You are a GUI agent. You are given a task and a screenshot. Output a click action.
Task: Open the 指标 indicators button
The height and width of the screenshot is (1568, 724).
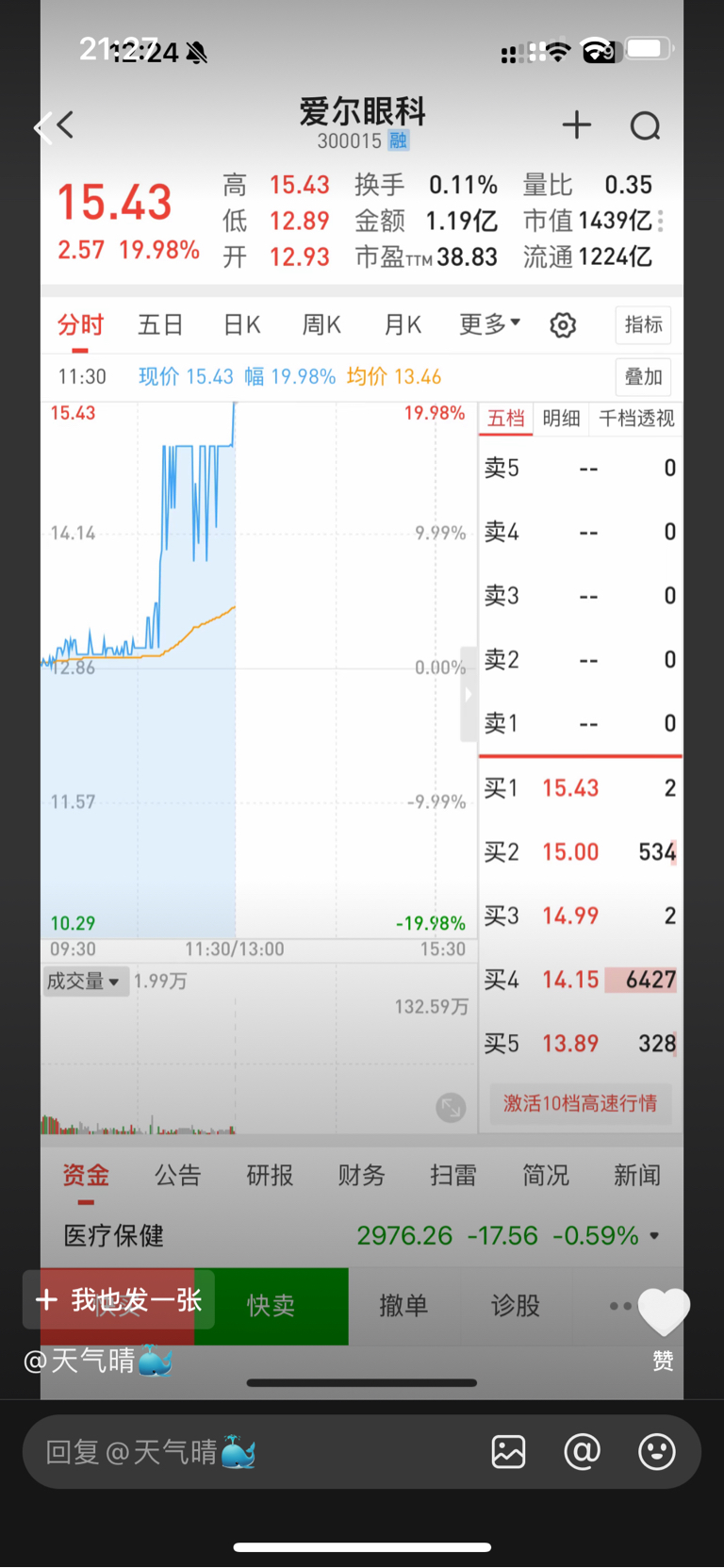pos(643,325)
